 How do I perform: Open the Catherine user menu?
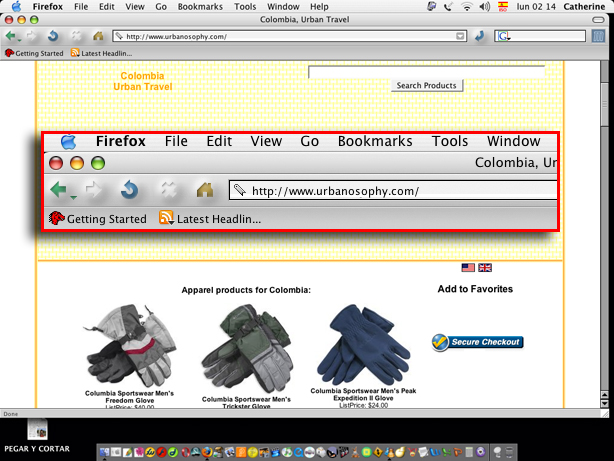[x=584, y=6]
